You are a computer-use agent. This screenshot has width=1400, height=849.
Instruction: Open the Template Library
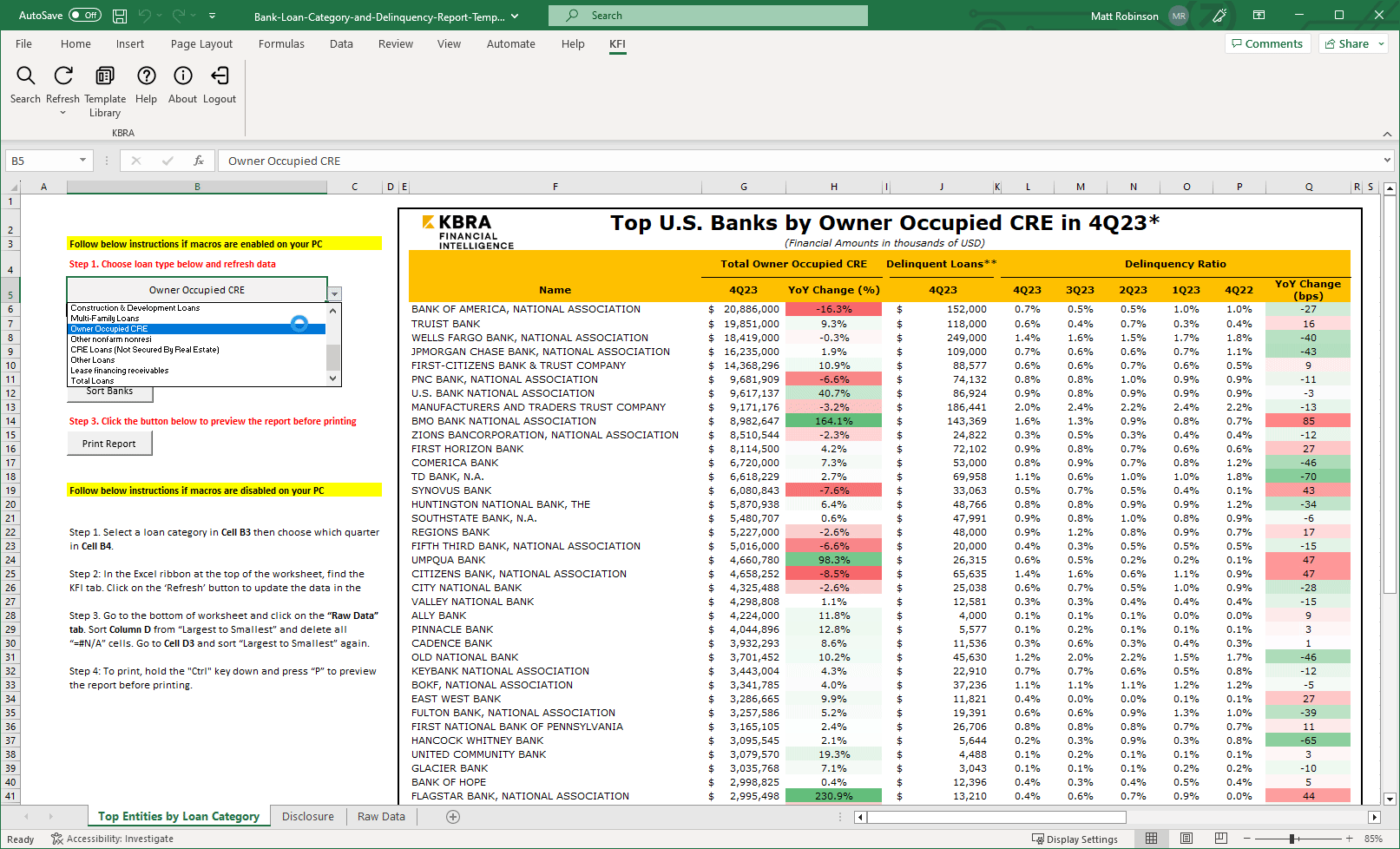click(x=104, y=76)
